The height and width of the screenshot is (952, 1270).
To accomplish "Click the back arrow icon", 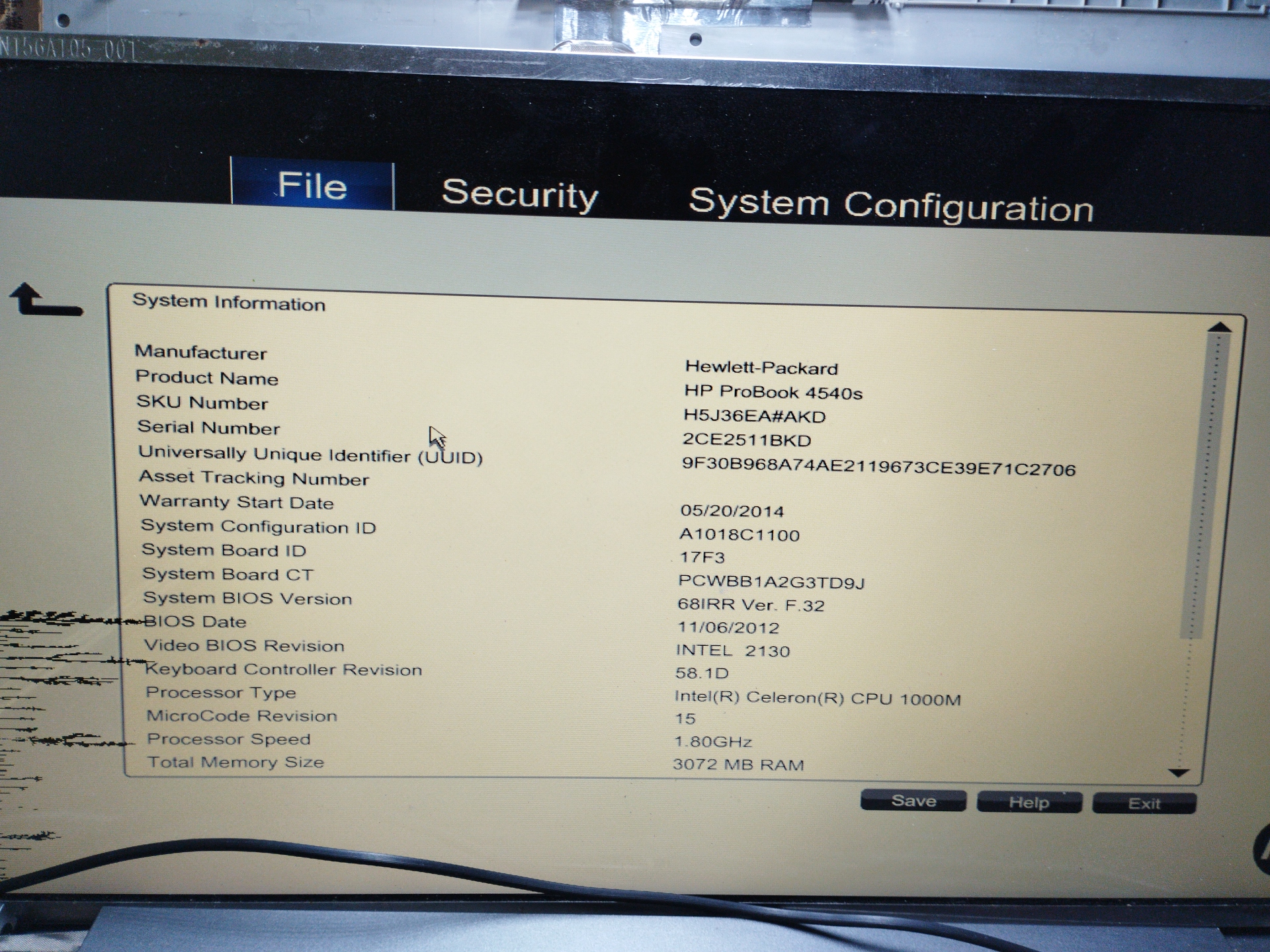I will (46, 299).
